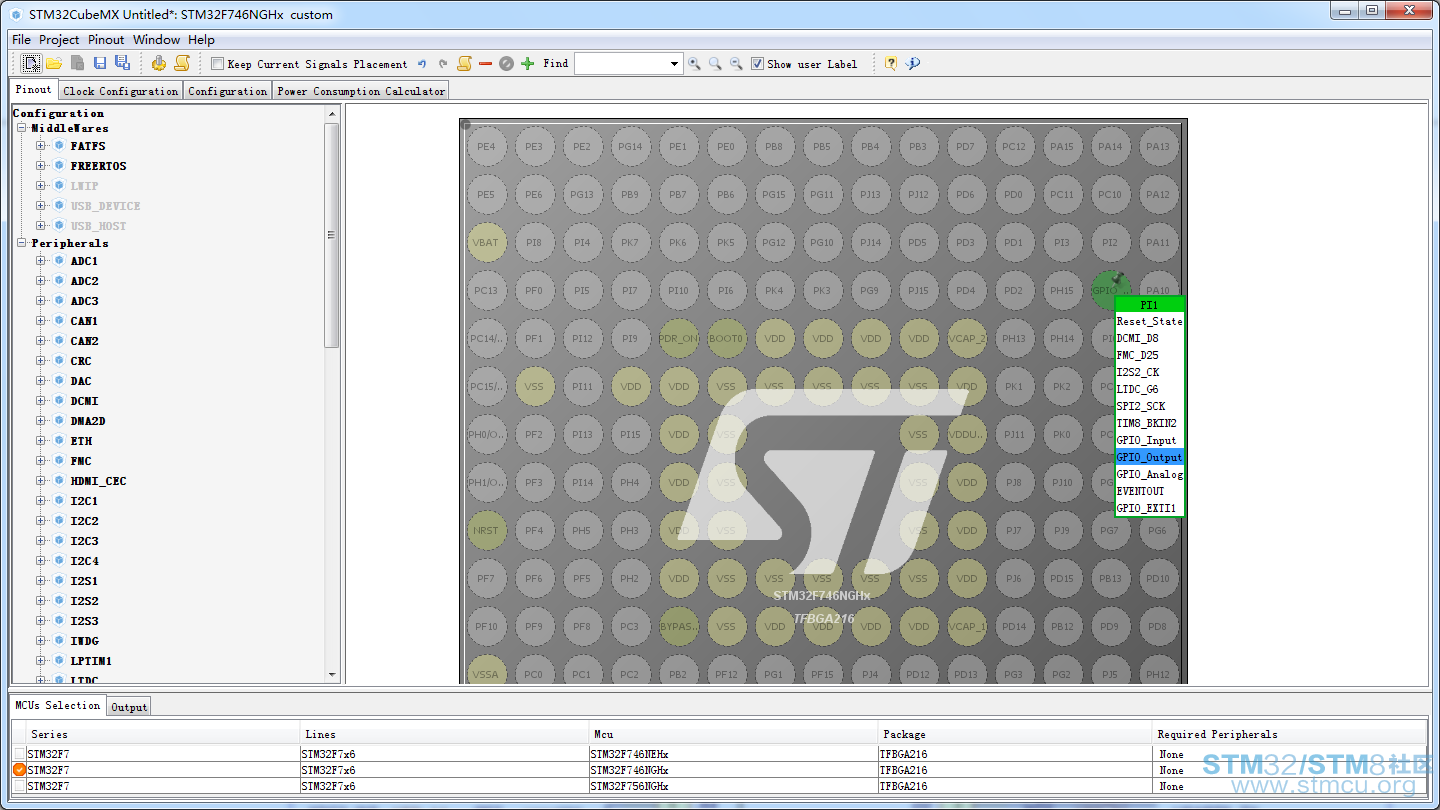
Task: Click the grey circle-slash toolbar icon
Action: click(506, 64)
